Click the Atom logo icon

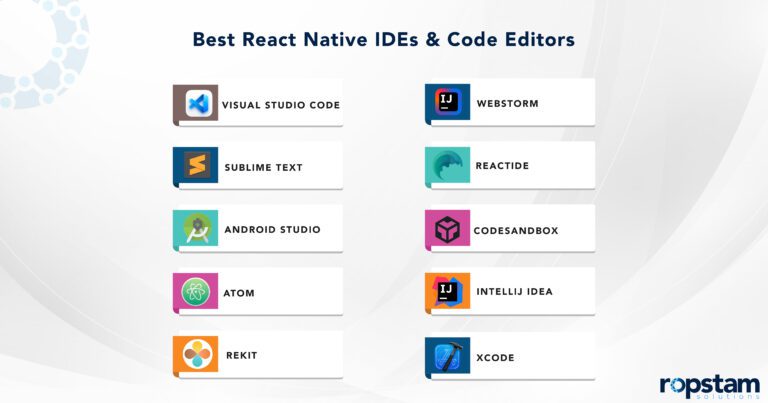coord(196,291)
